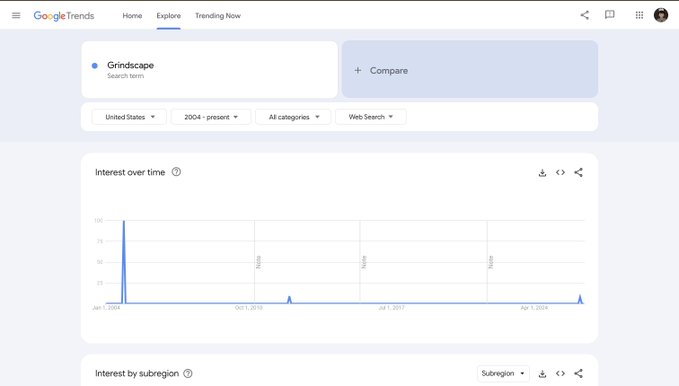Share the Interest by subregion card
Image resolution: width=679 pixels, height=386 pixels.
point(579,373)
